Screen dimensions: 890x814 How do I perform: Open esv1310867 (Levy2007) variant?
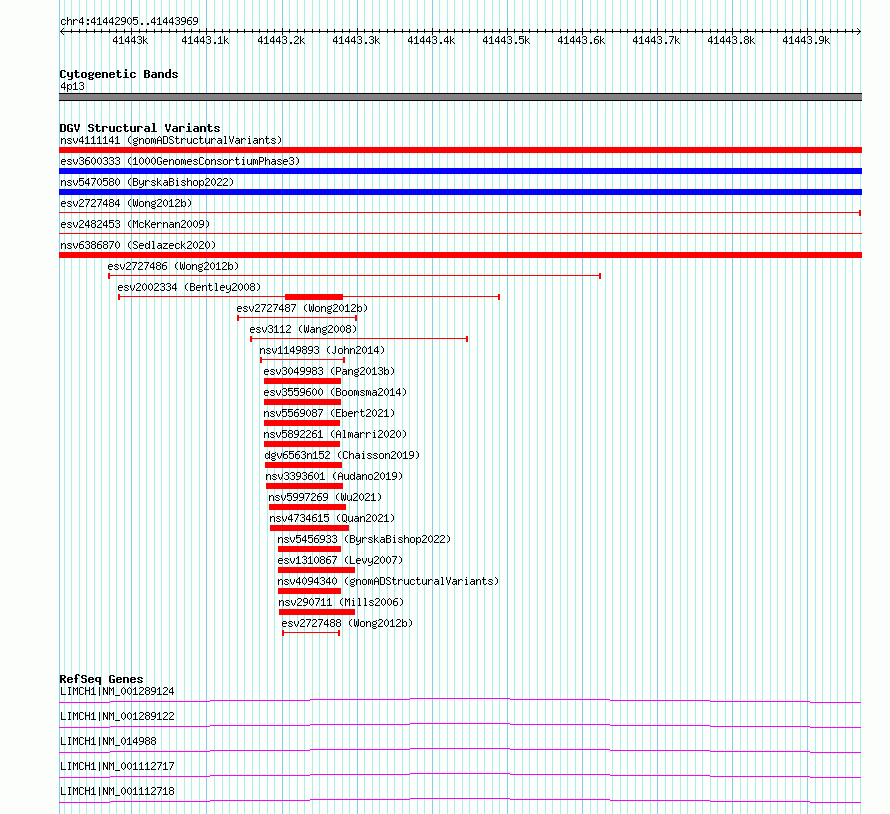(340, 560)
